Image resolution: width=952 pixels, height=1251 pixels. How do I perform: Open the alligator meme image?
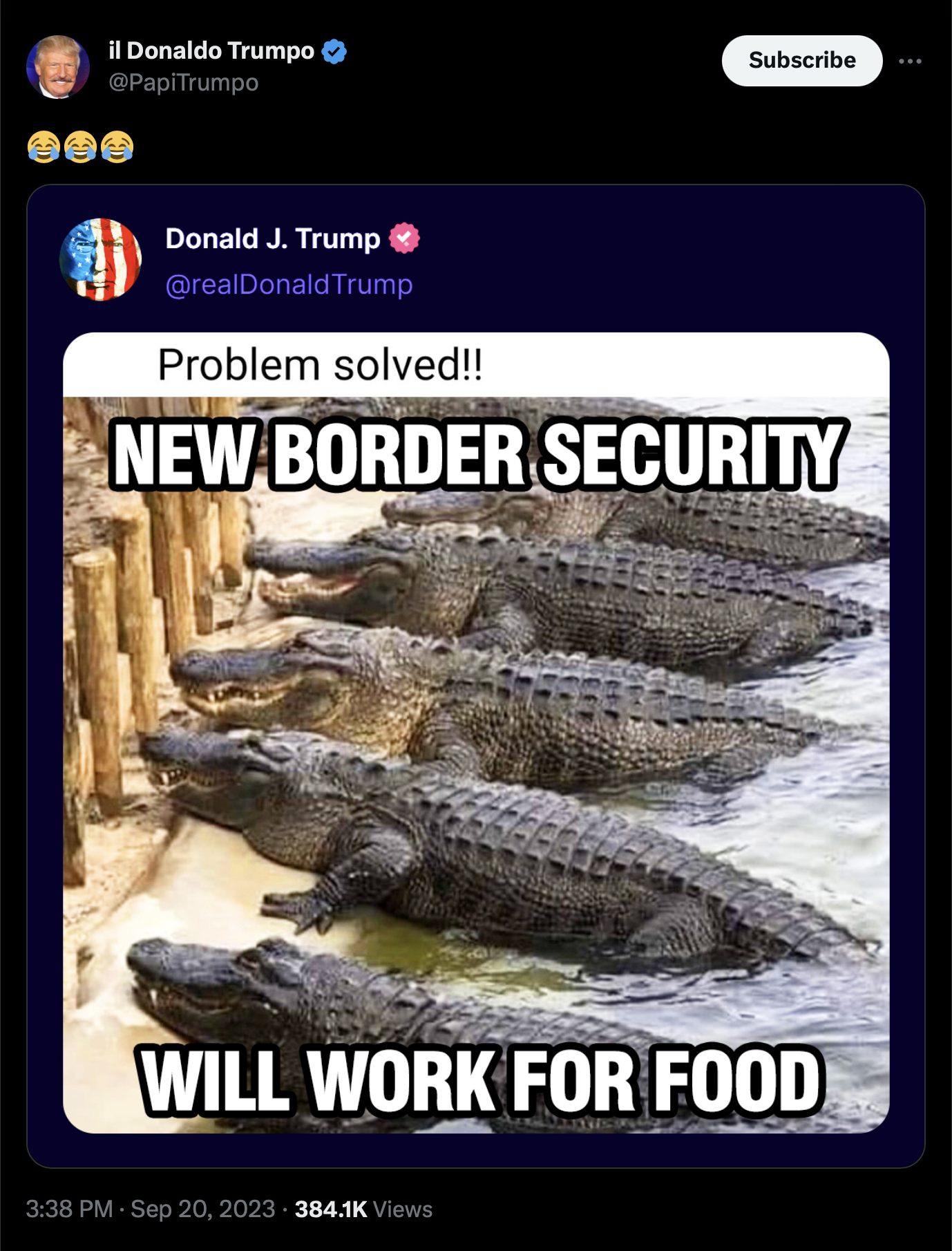tap(476, 733)
